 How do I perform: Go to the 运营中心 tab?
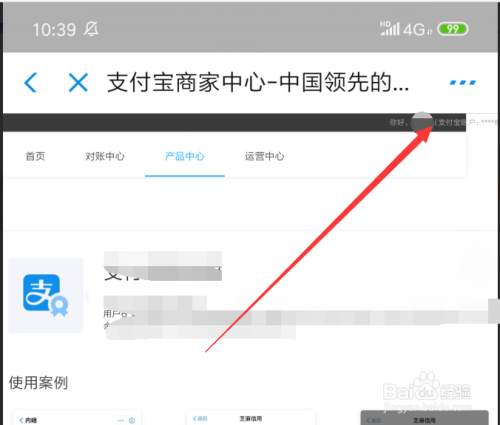(x=264, y=156)
